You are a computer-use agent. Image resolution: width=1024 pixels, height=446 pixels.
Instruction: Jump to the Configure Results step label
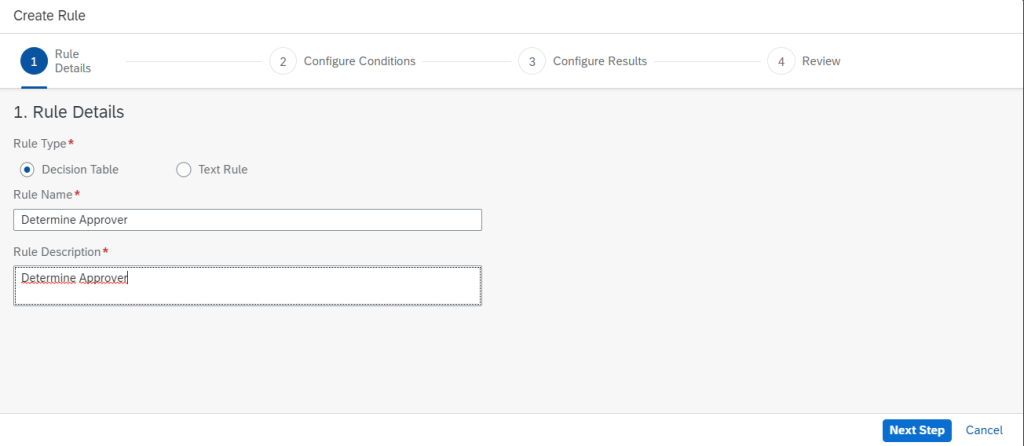point(599,61)
